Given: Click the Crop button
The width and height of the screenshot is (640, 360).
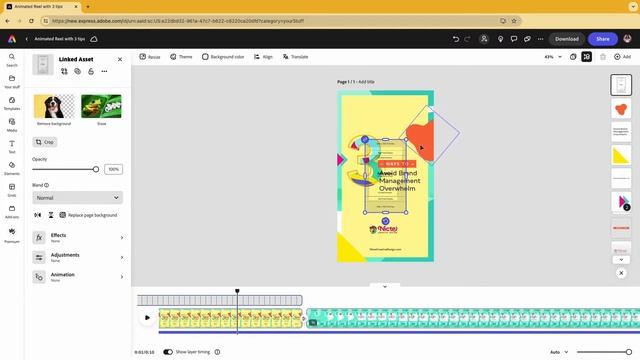Looking at the screenshot, I should [45, 142].
